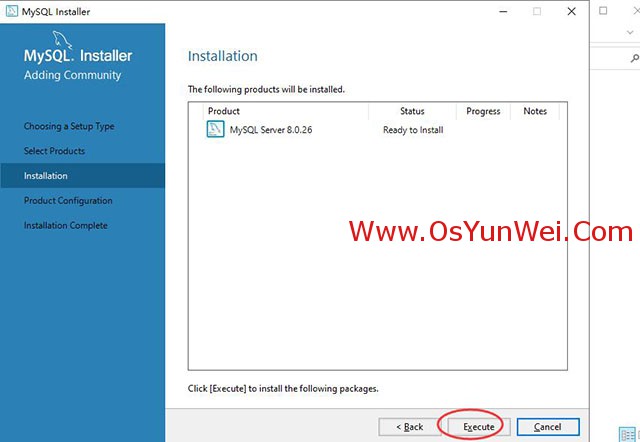Click the Cancel button
640x442 pixels.
[548, 427]
